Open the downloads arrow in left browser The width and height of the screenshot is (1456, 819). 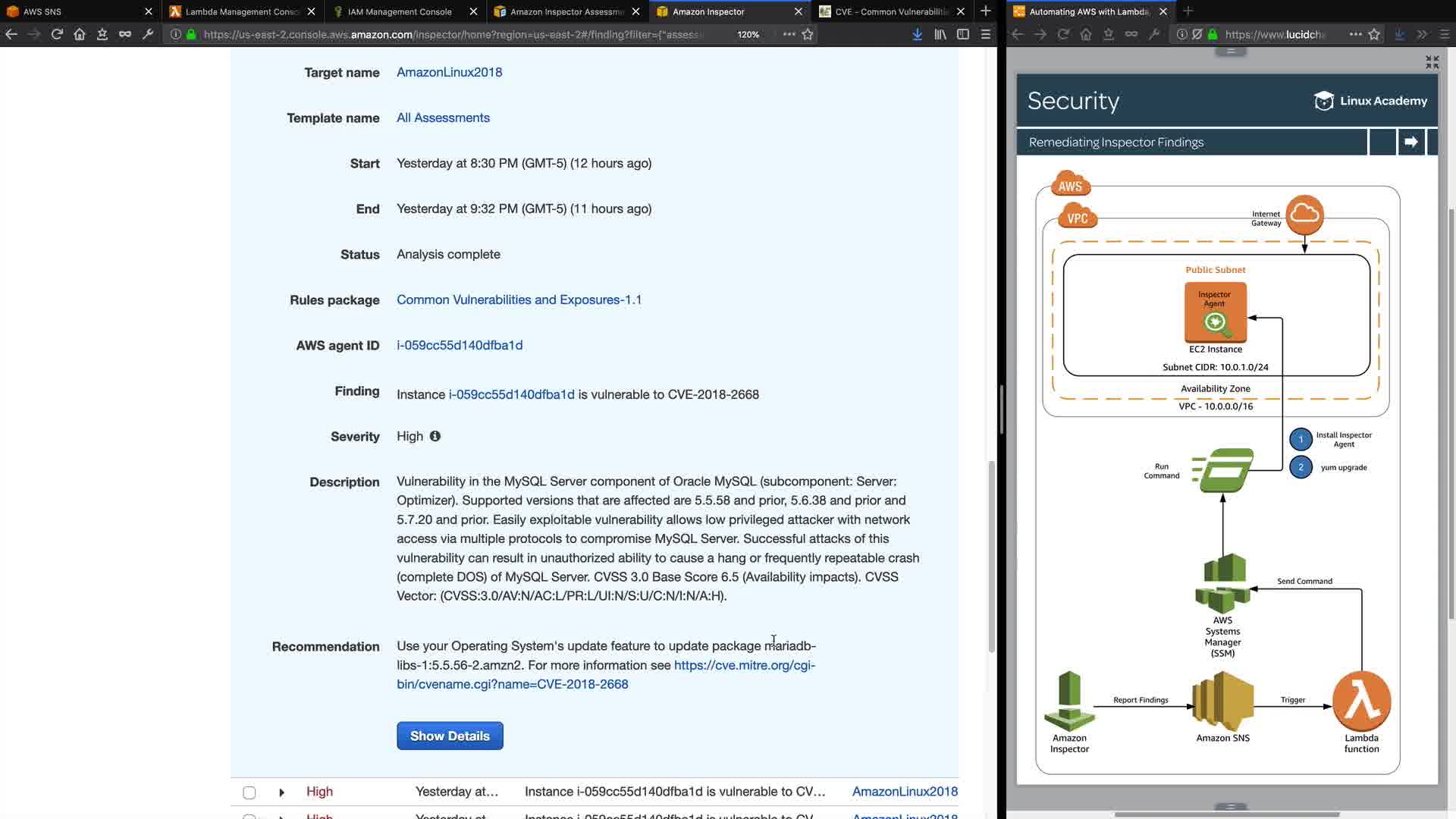pyautogui.click(x=917, y=34)
